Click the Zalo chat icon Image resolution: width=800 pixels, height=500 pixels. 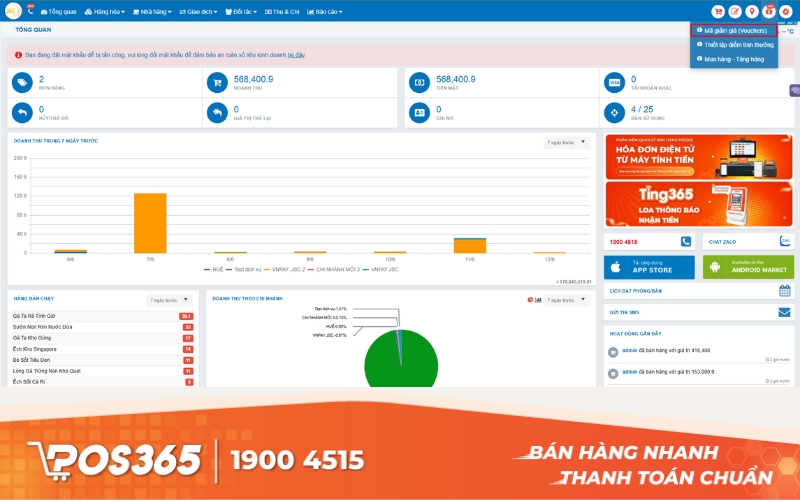coord(785,241)
